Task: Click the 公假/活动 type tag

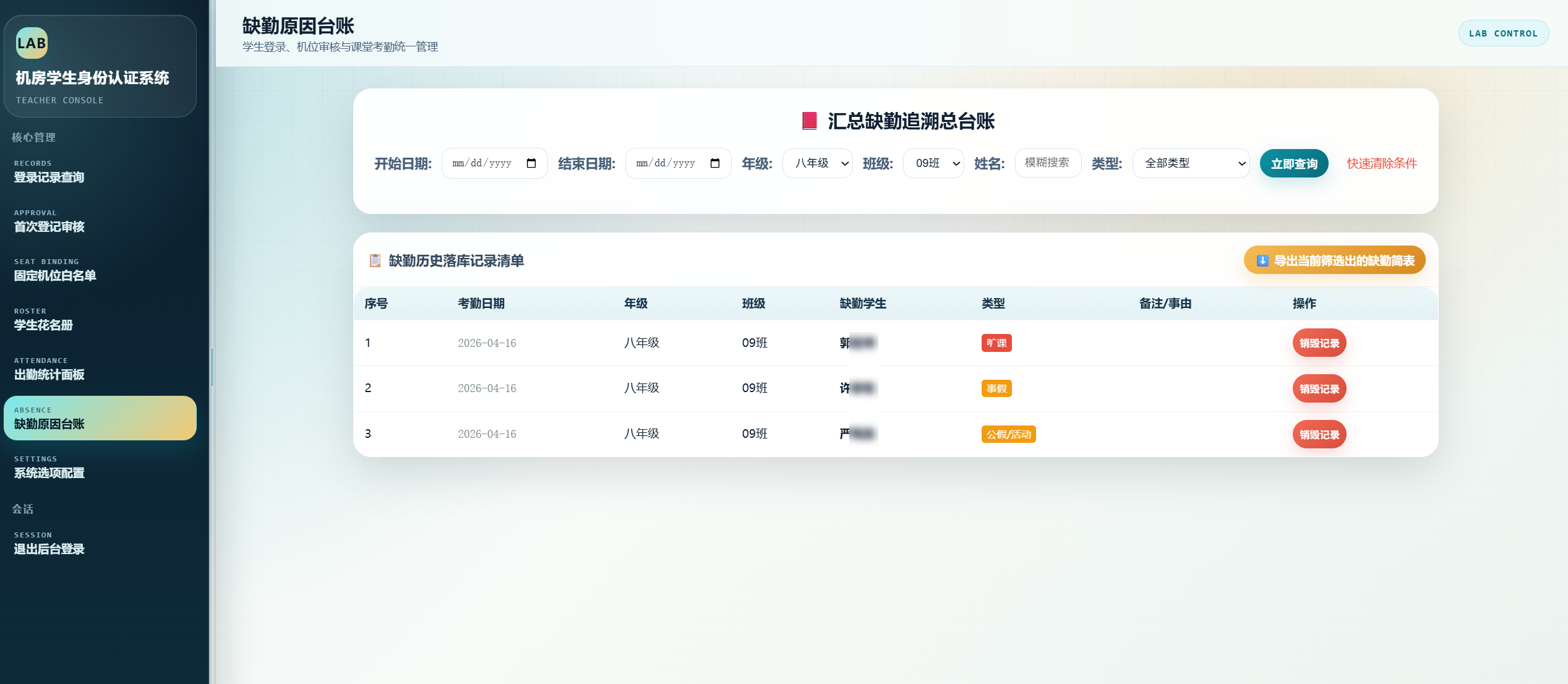Action: [1008, 434]
